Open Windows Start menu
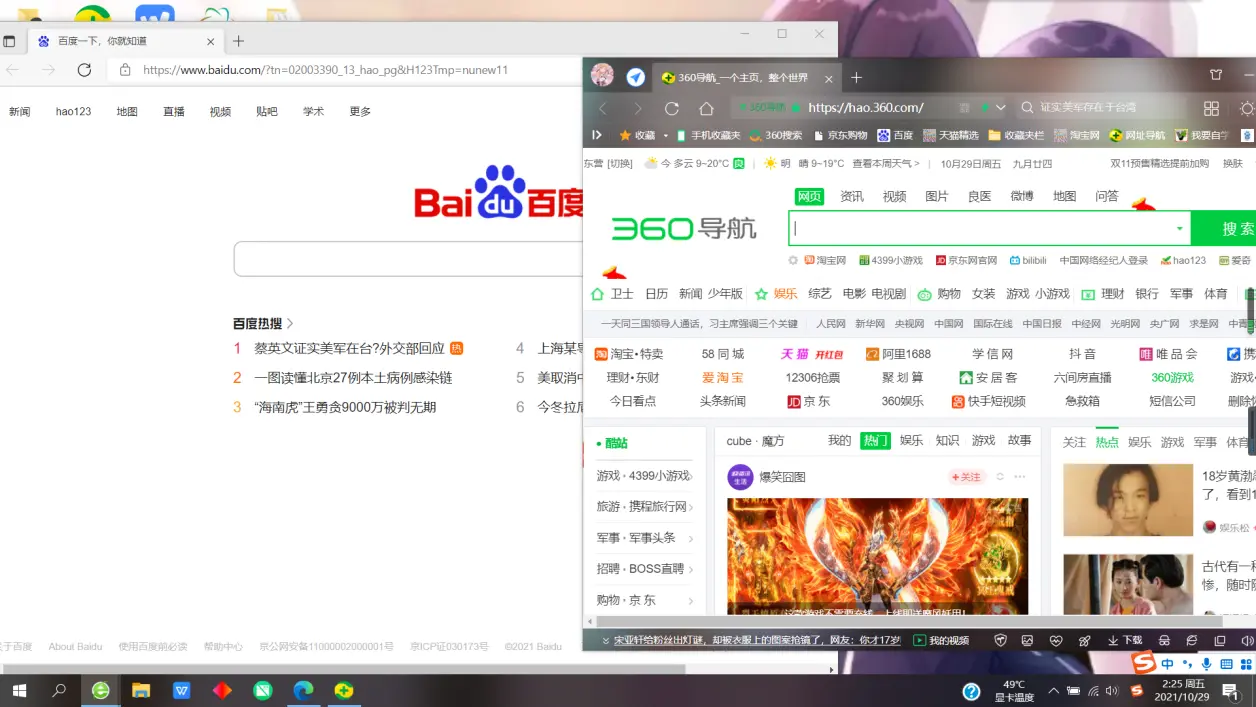1256x707 pixels. pyautogui.click(x=18, y=690)
